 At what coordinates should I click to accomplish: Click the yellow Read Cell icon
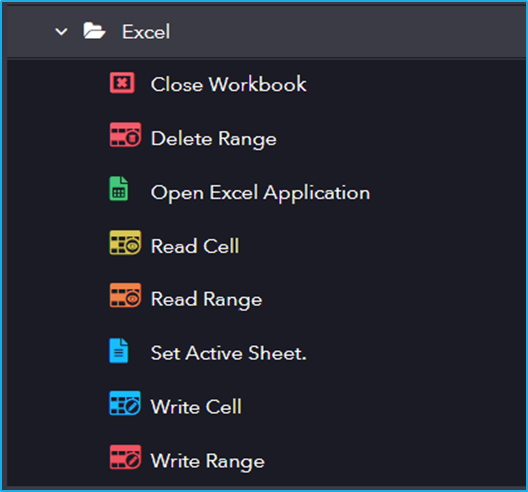point(125,242)
